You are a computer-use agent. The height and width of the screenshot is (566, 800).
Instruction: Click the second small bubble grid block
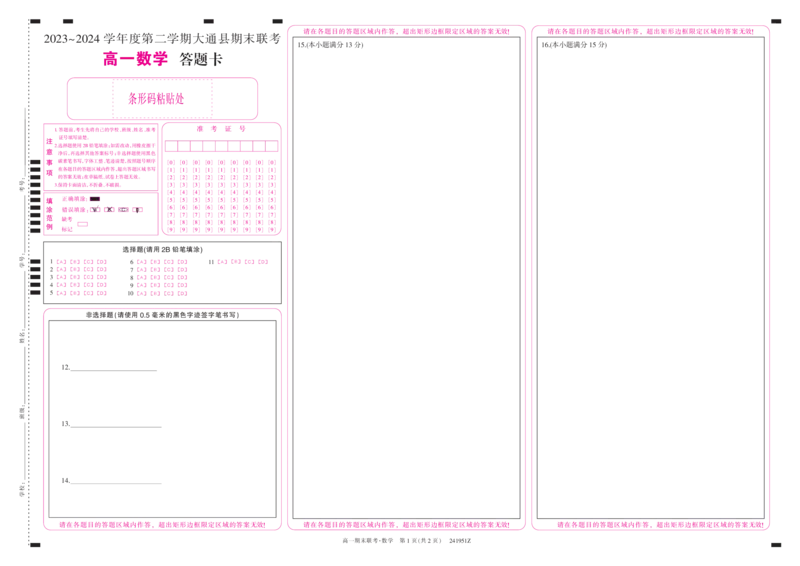(162, 276)
